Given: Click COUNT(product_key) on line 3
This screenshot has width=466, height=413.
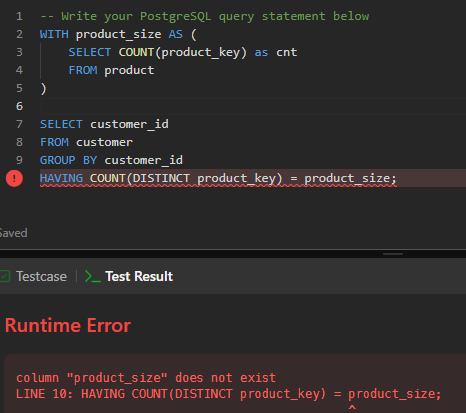Looking at the screenshot, I should pos(183,52).
